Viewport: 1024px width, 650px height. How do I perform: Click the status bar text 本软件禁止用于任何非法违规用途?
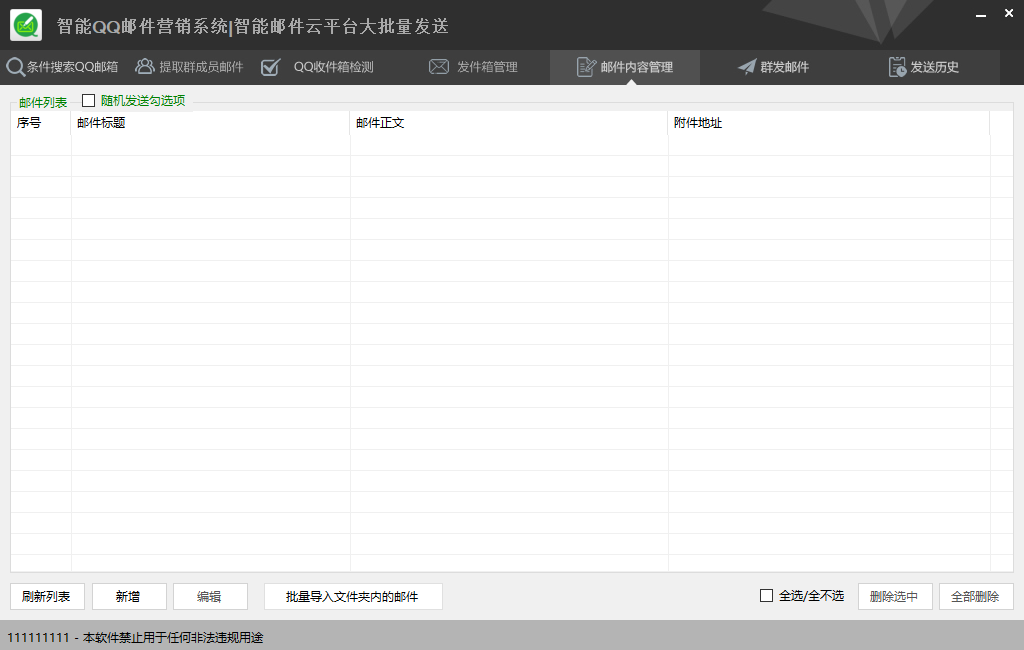click(x=173, y=638)
